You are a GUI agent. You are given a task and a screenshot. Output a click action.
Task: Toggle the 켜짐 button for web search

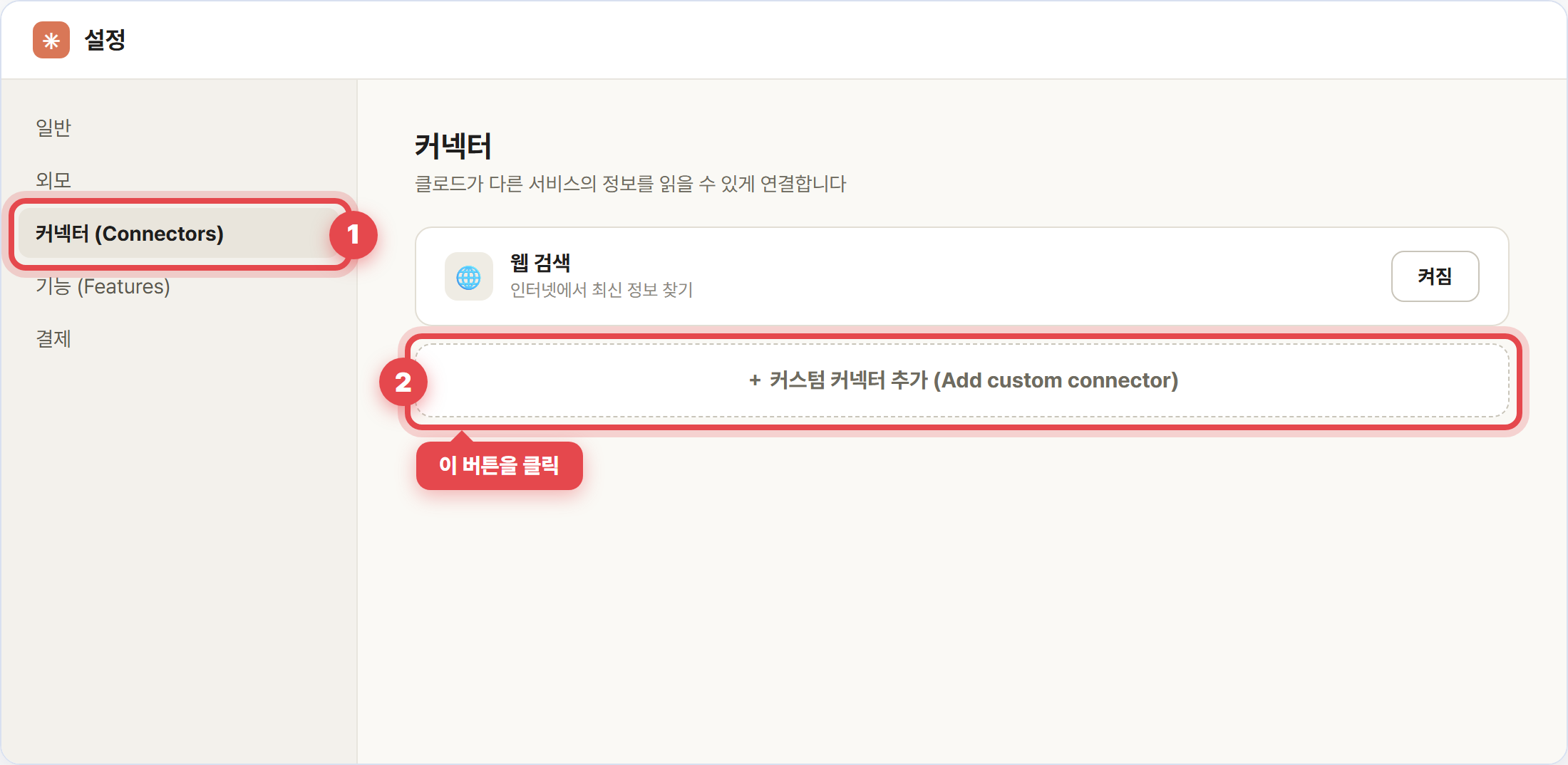tap(1435, 276)
